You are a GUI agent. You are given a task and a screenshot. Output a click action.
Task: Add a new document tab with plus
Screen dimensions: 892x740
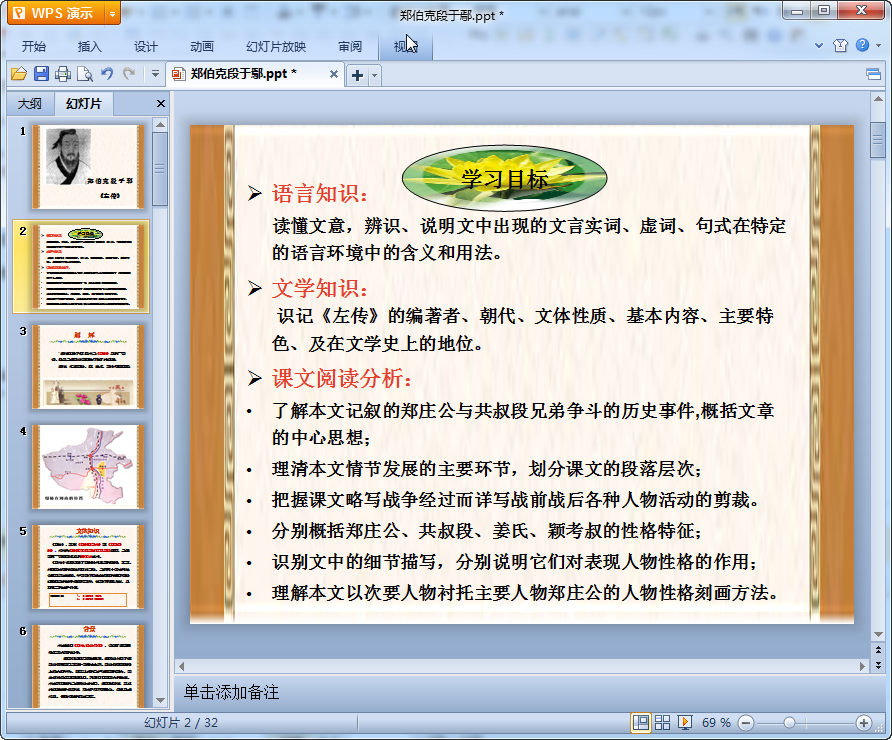pos(357,75)
